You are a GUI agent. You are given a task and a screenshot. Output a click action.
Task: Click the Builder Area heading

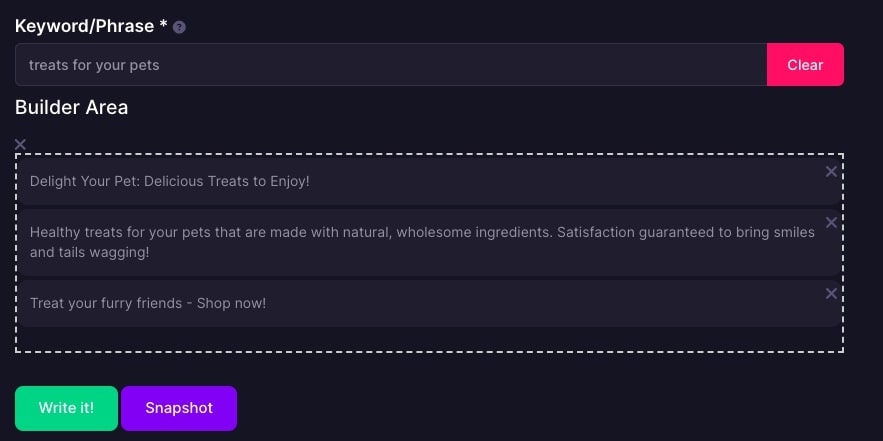[72, 107]
